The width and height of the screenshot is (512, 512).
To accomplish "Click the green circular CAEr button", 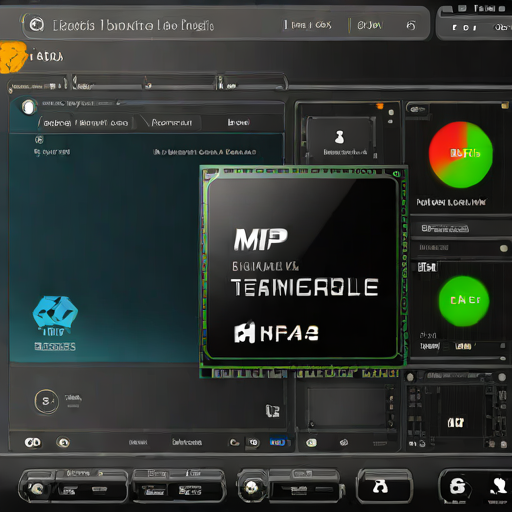I will 464,301.
